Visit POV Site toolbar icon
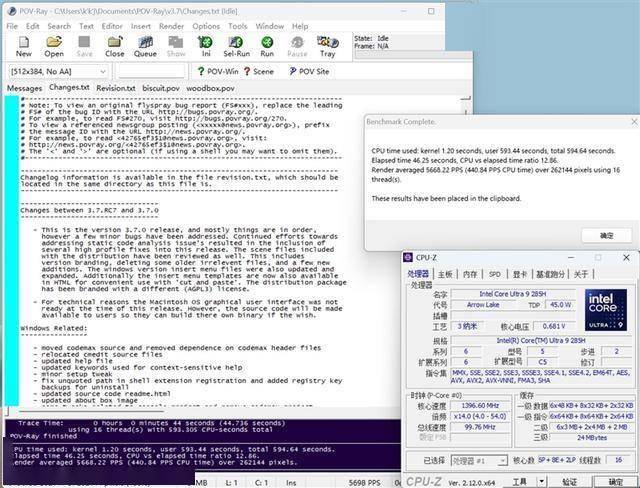The height and width of the screenshot is (488, 640). click(309, 71)
